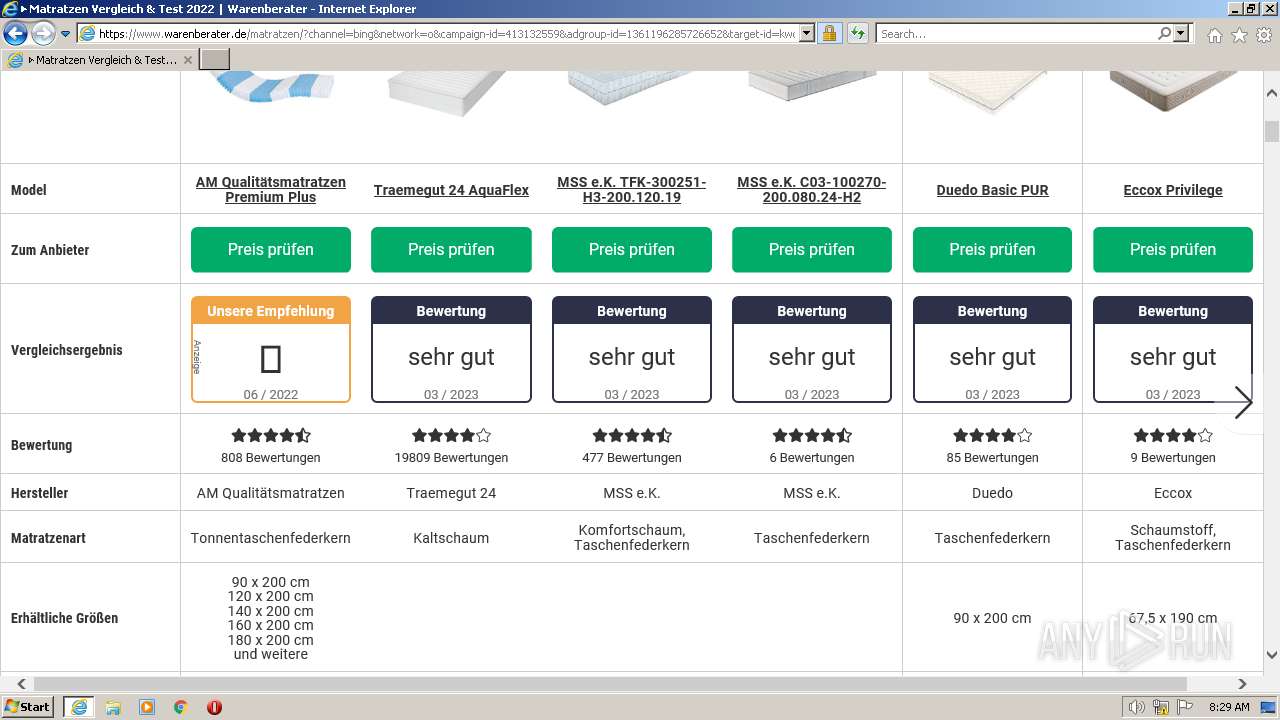The height and width of the screenshot is (720, 1280).
Task: Open the Windows Start menu
Action: point(28,706)
